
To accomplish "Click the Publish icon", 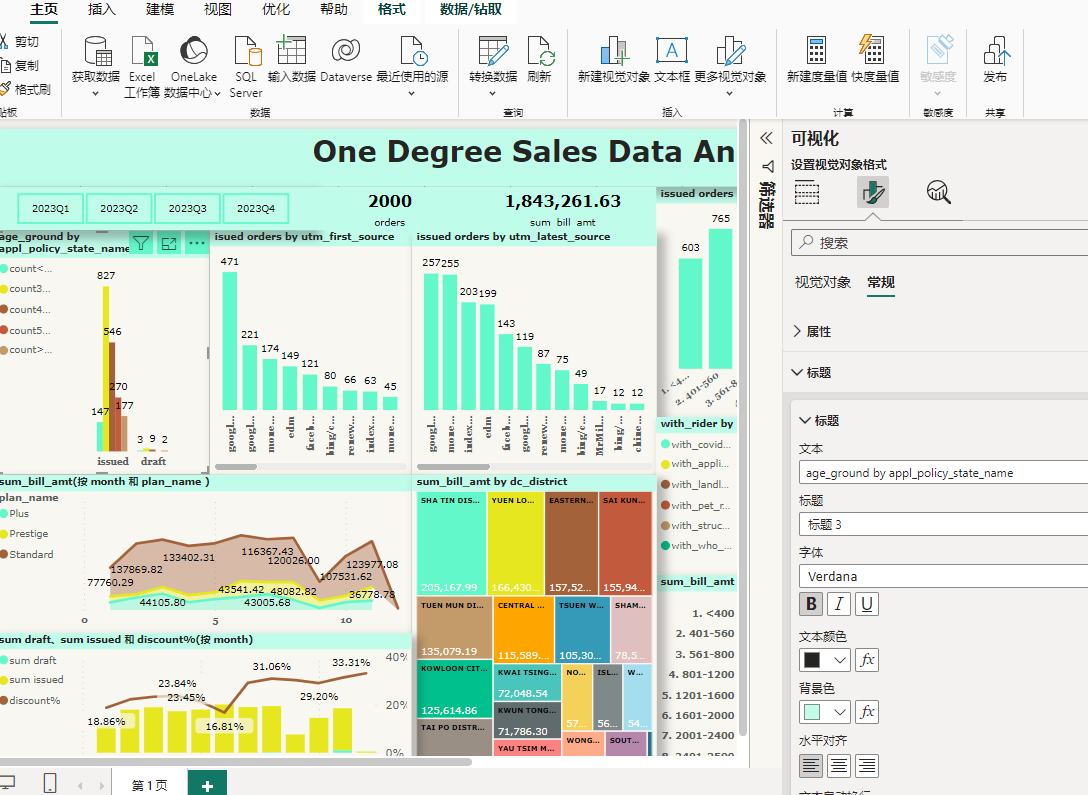I will pyautogui.click(x=995, y=51).
